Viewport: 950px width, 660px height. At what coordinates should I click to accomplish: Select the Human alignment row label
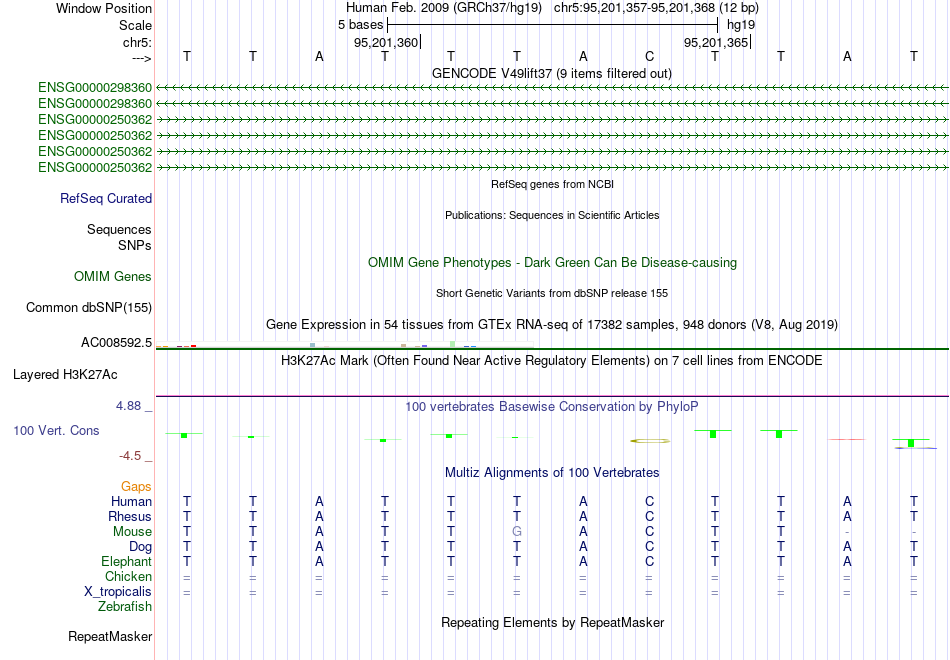point(131,502)
